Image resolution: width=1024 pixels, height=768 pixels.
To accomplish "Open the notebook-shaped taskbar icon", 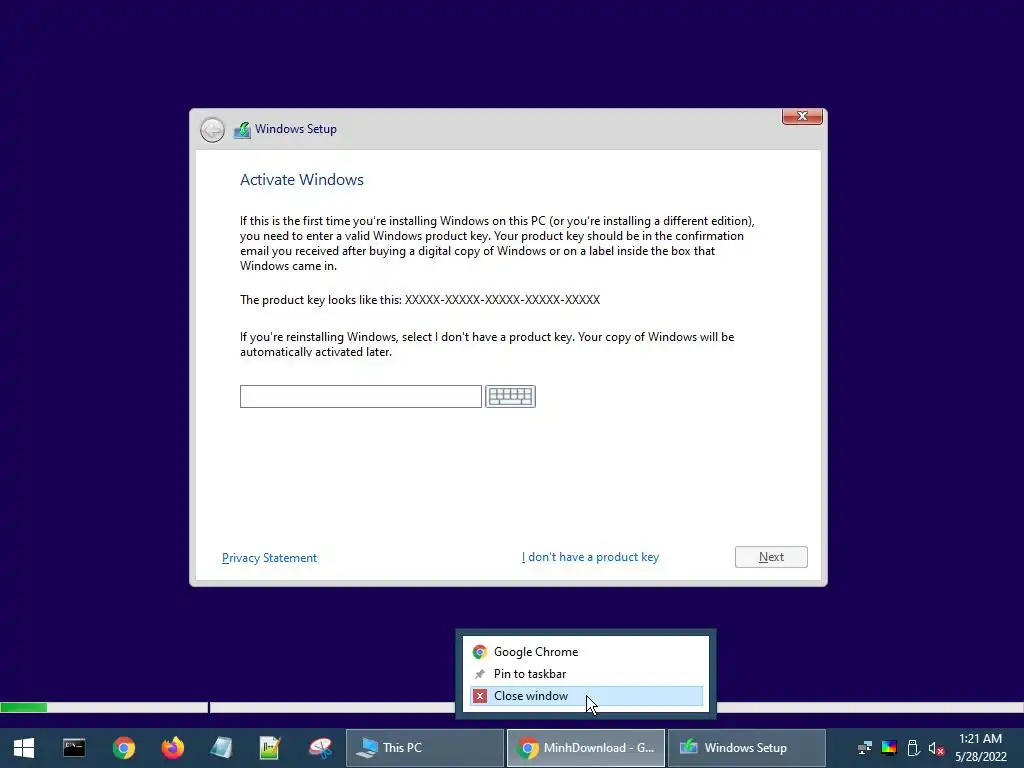I will tap(221, 748).
